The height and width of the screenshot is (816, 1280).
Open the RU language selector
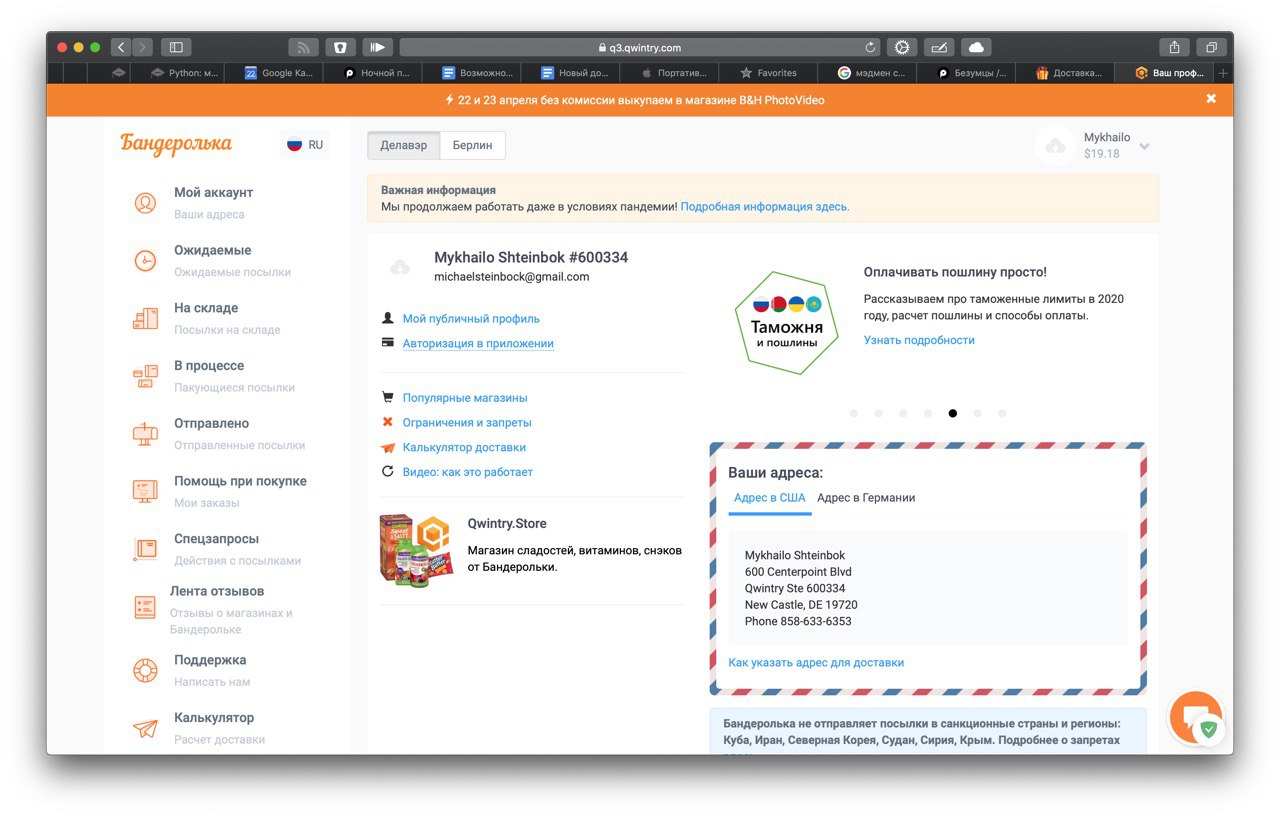tap(305, 144)
